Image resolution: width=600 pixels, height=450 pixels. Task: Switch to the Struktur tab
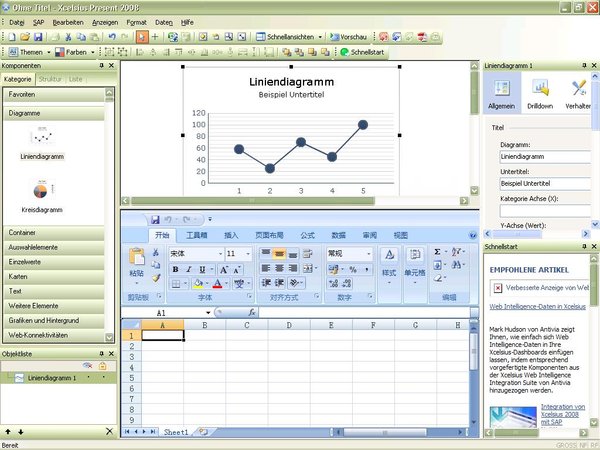[50, 79]
